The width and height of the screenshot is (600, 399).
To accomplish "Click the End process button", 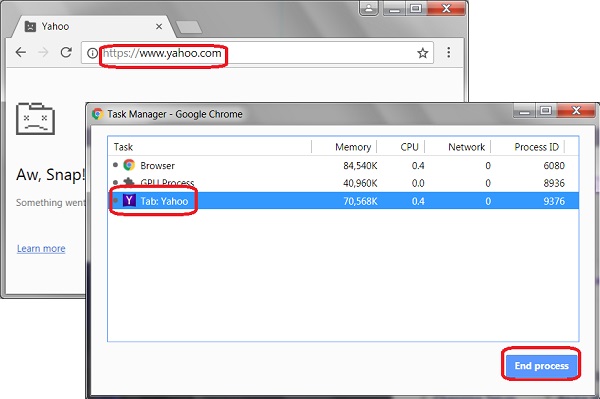I will tap(541, 366).
